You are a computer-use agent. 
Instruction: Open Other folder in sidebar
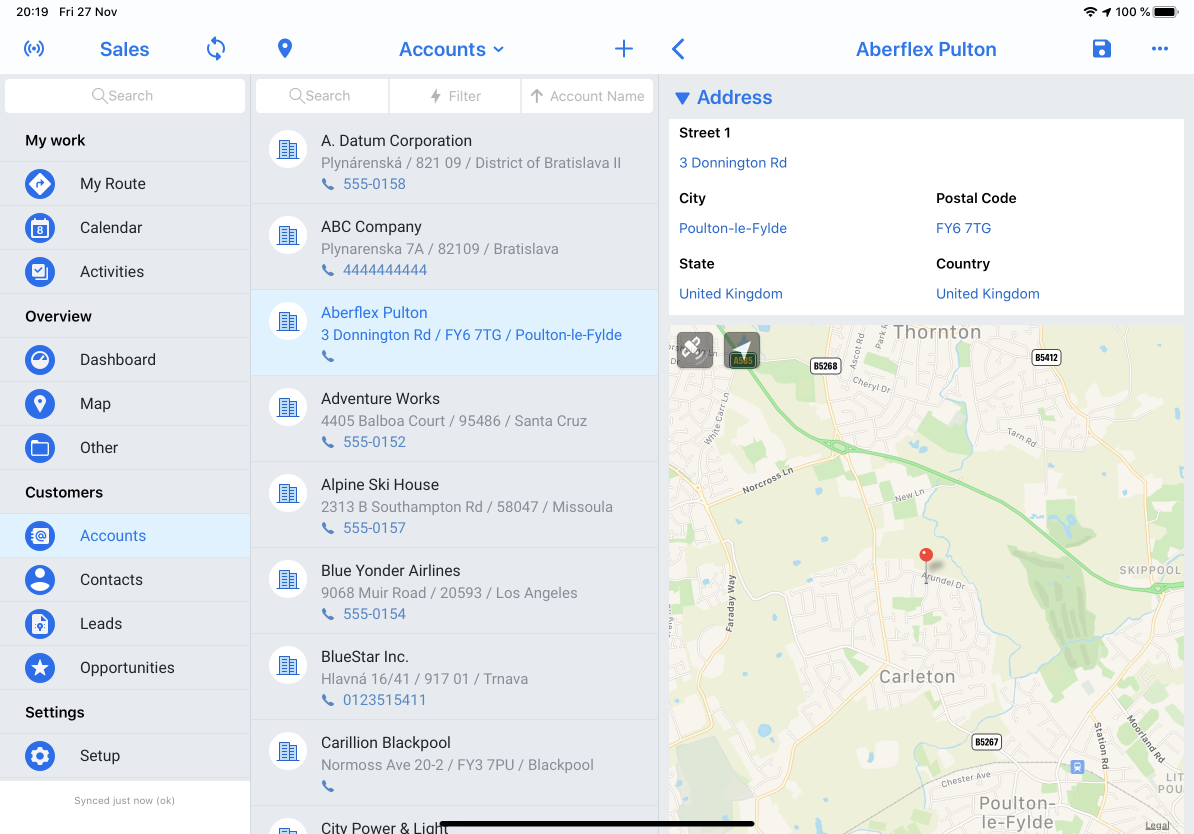(x=125, y=448)
